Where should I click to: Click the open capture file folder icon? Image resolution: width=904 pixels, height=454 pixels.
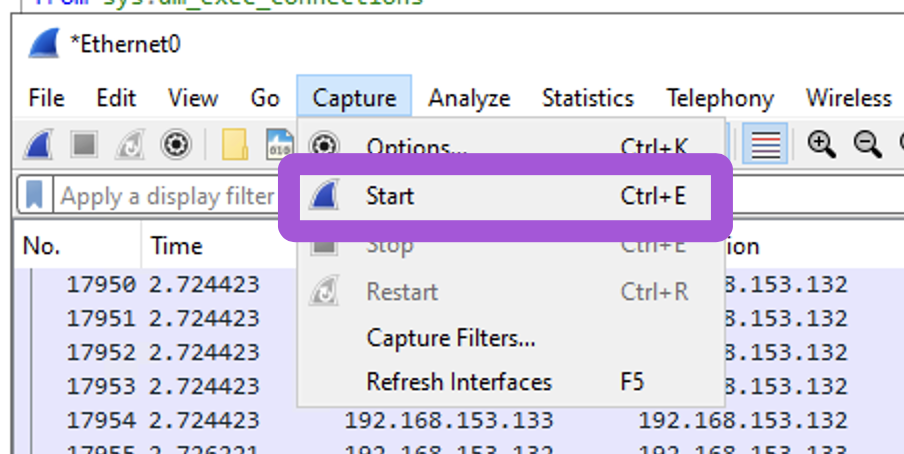click(235, 144)
